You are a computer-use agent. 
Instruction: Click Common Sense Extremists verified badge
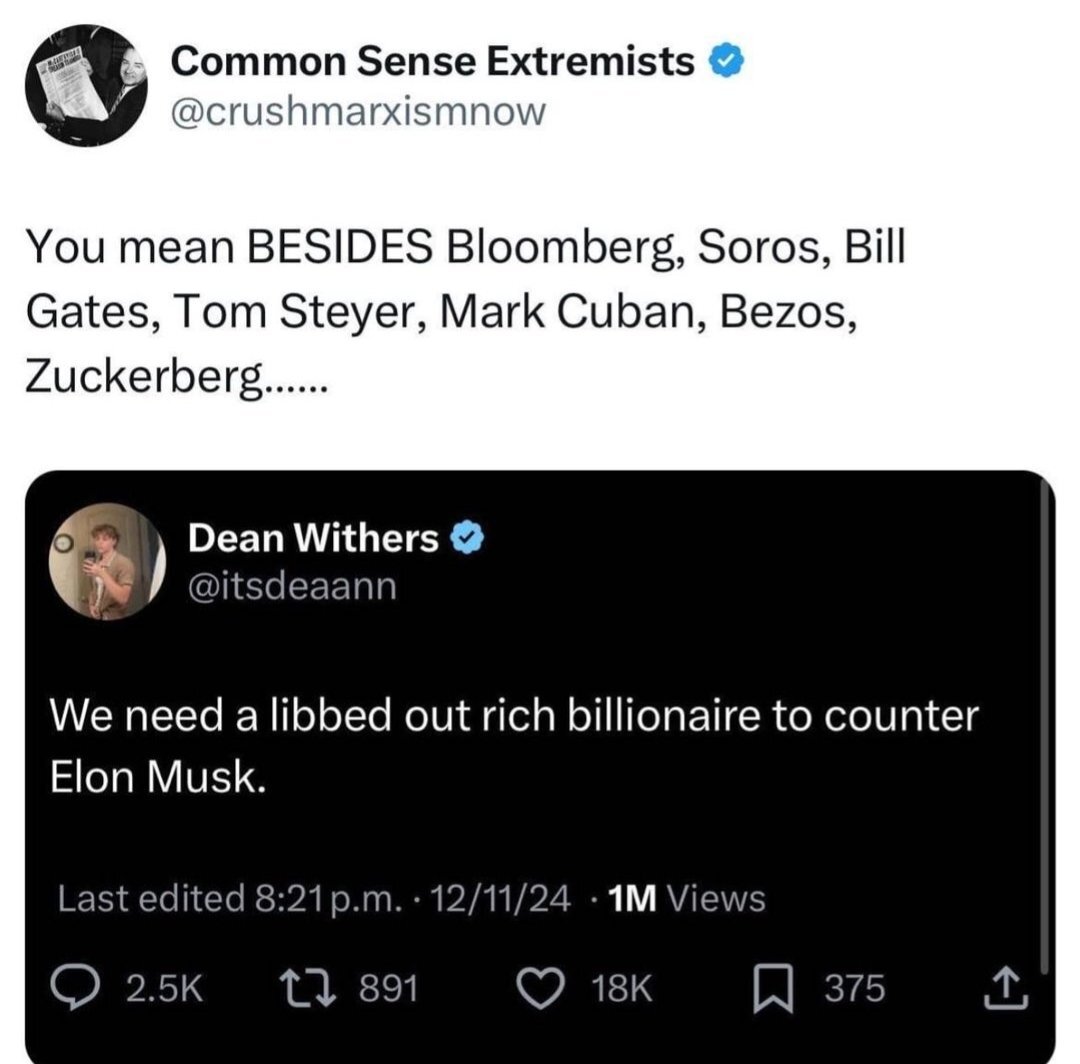(x=724, y=63)
